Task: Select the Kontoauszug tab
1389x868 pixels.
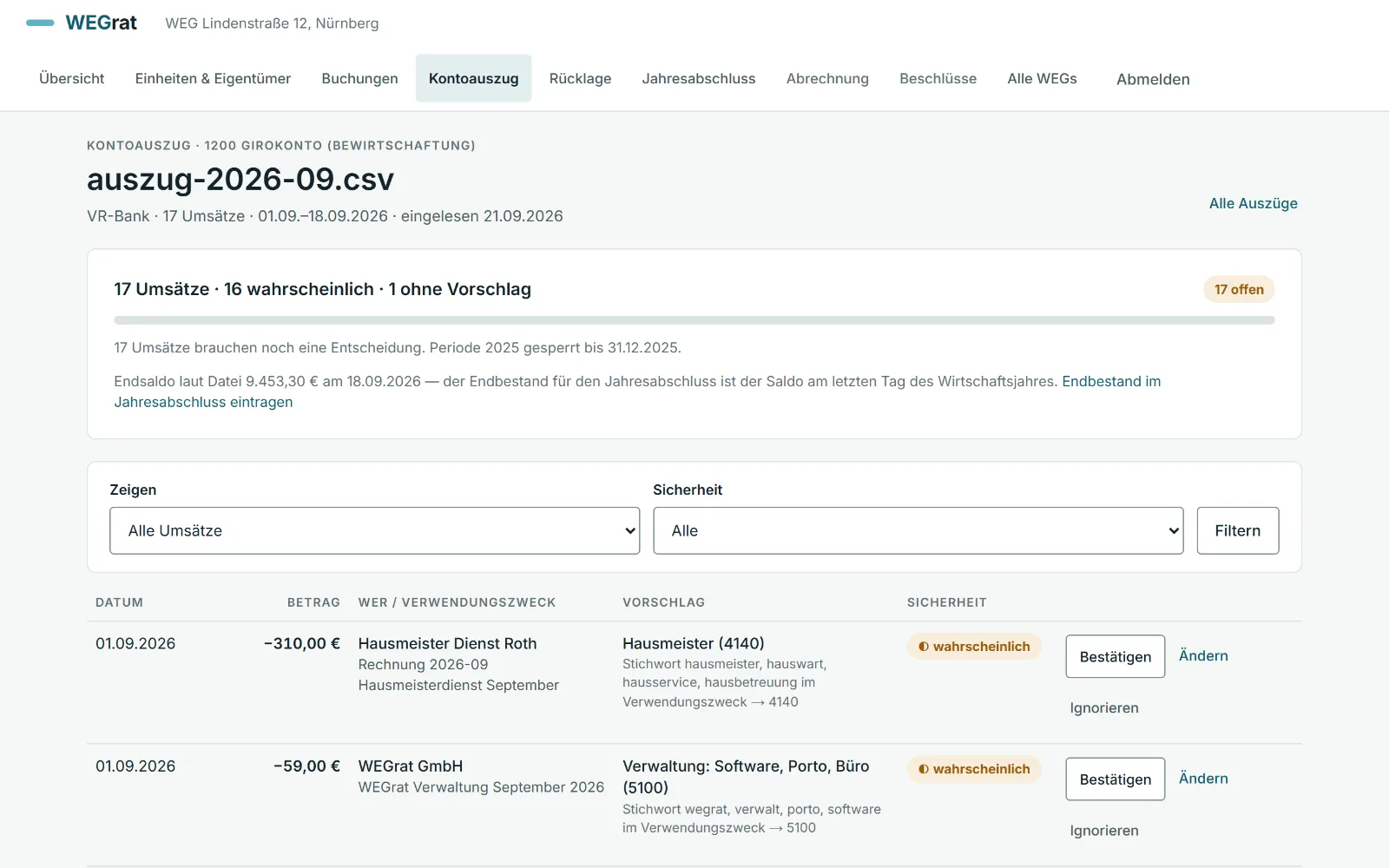Action: click(x=473, y=78)
